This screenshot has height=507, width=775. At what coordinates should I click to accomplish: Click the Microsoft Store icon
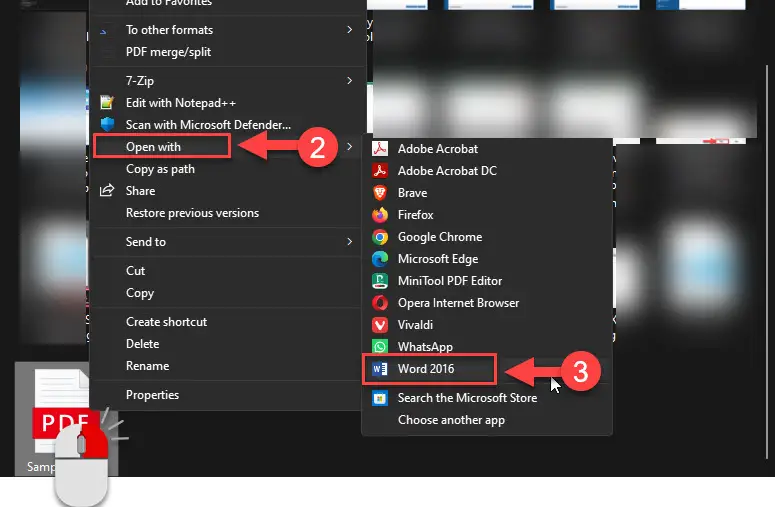pos(380,398)
